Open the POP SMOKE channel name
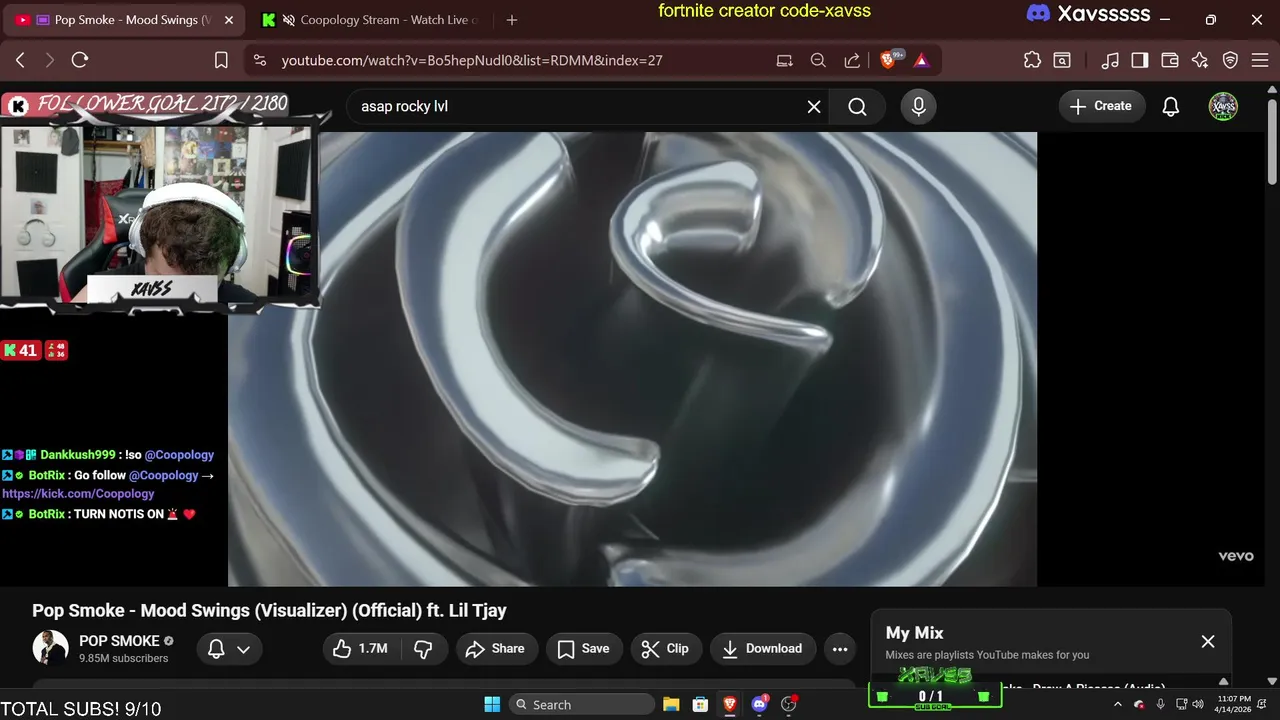The image size is (1280, 720). coord(119,641)
